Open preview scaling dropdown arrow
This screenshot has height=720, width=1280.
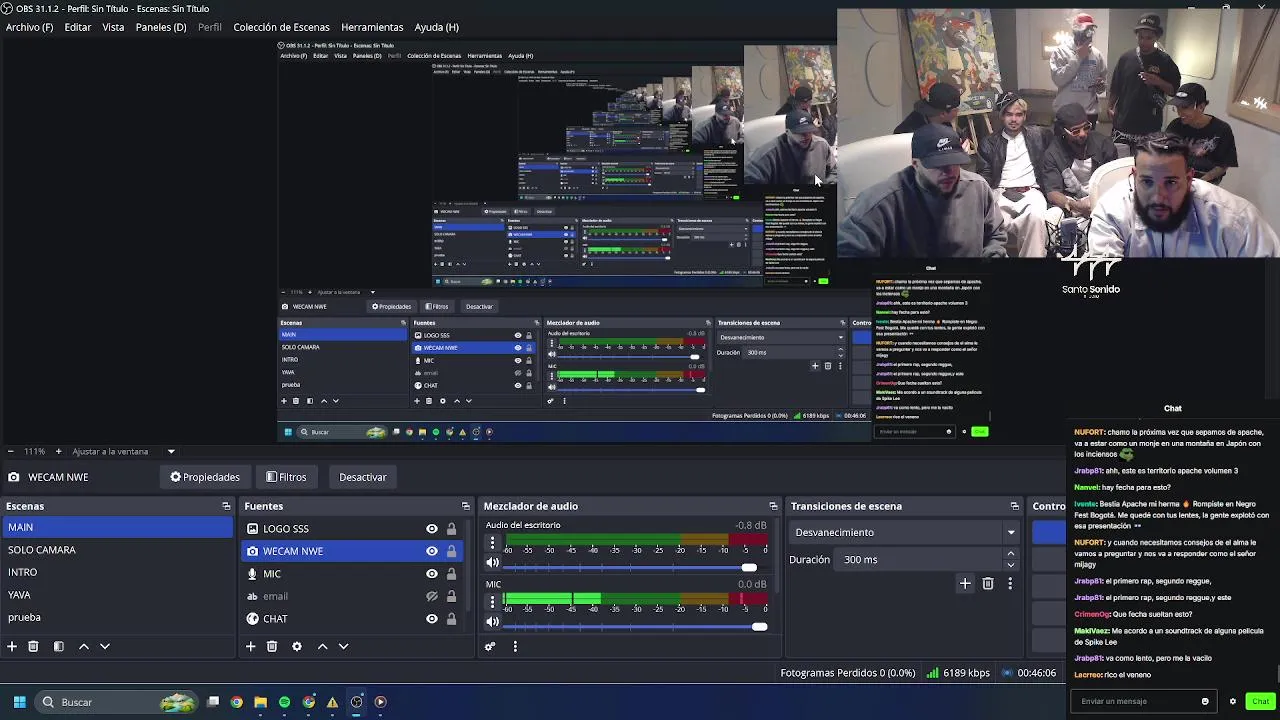(171, 451)
